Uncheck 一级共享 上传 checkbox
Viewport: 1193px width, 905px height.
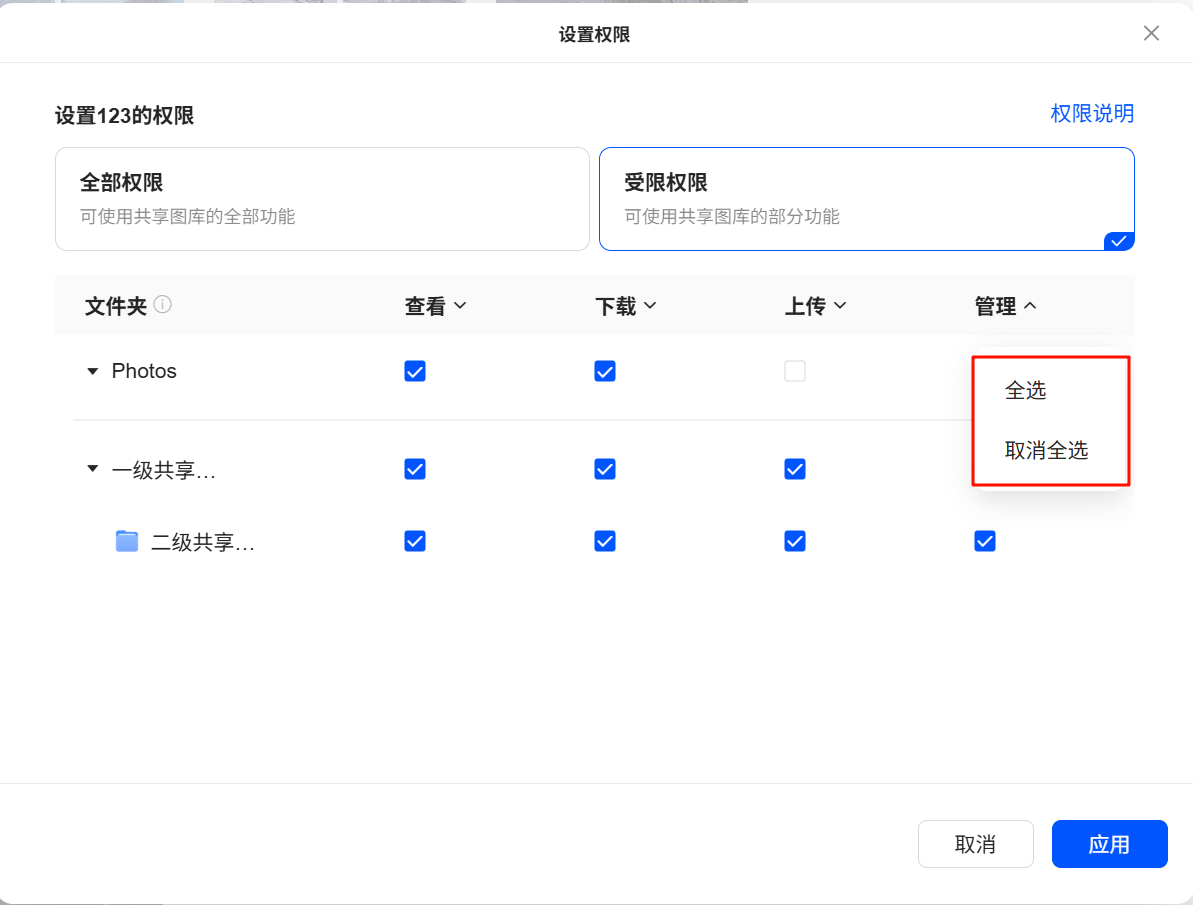click(x=795, y=469)
